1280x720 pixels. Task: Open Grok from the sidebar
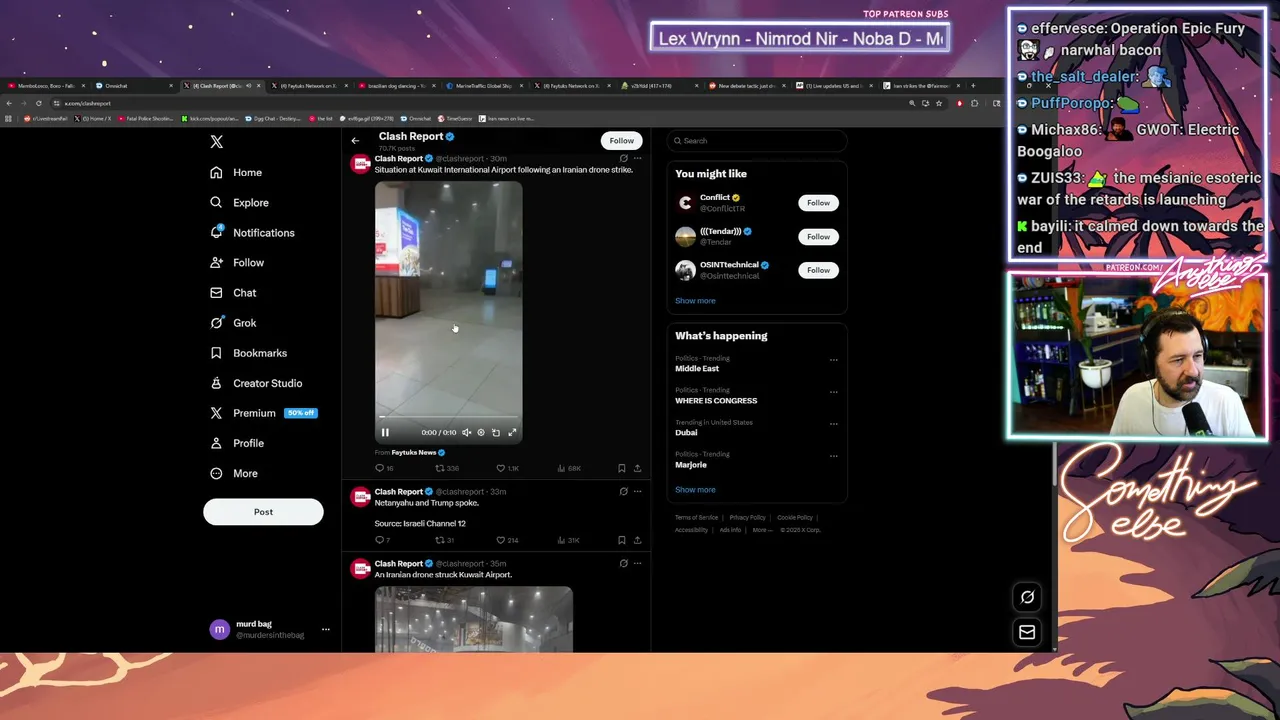pyautogui.click(x=233, y=322)
